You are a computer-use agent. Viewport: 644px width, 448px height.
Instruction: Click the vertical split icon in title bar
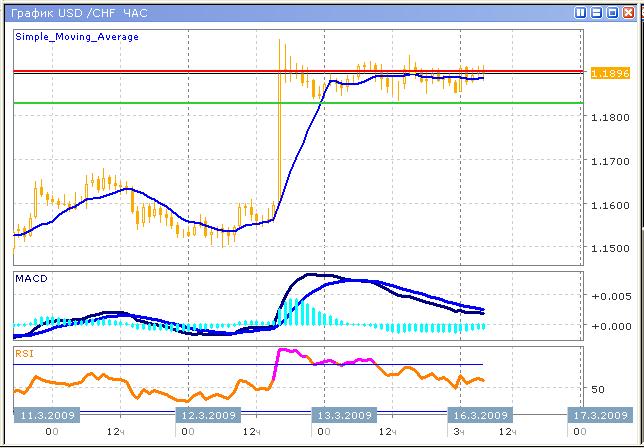[x=582, y=13]
